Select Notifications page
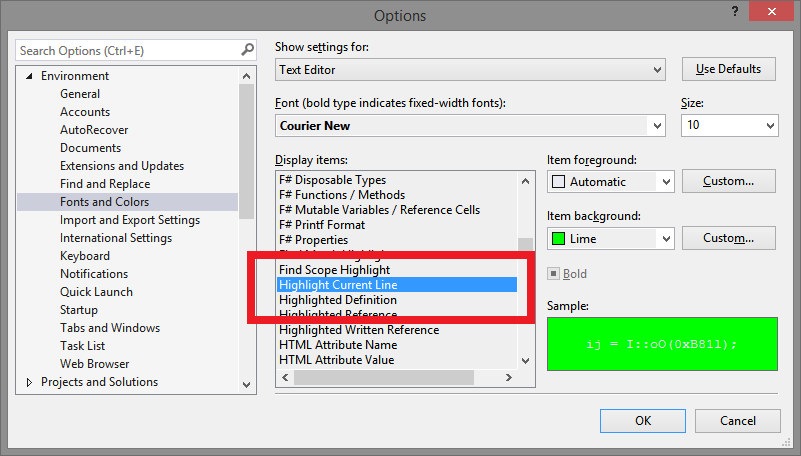The image size is (801, 456). point(94,274)
